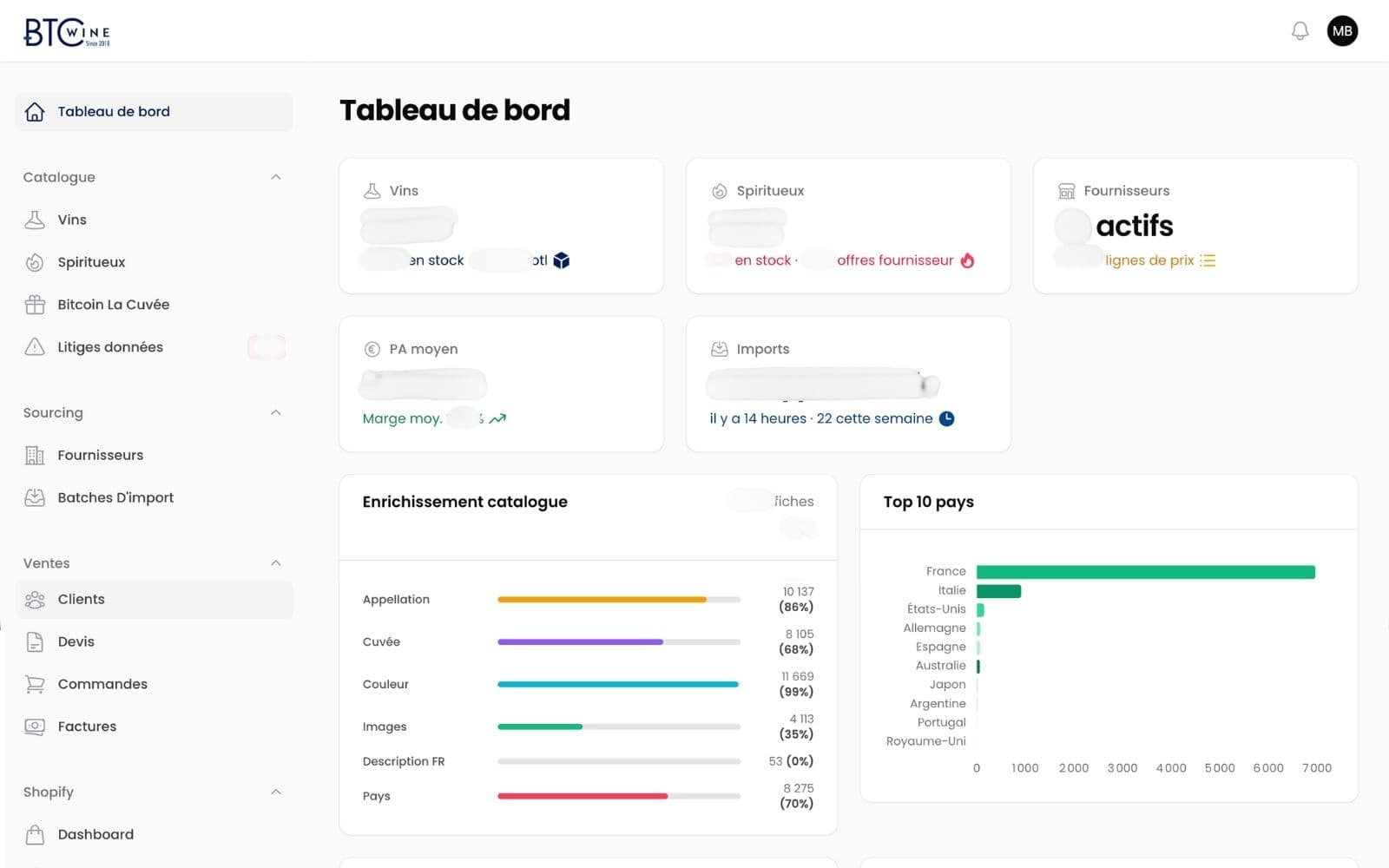
Task: Click the building icon for Fournisseurs in sidebar
Action: (x=35, y=455)
